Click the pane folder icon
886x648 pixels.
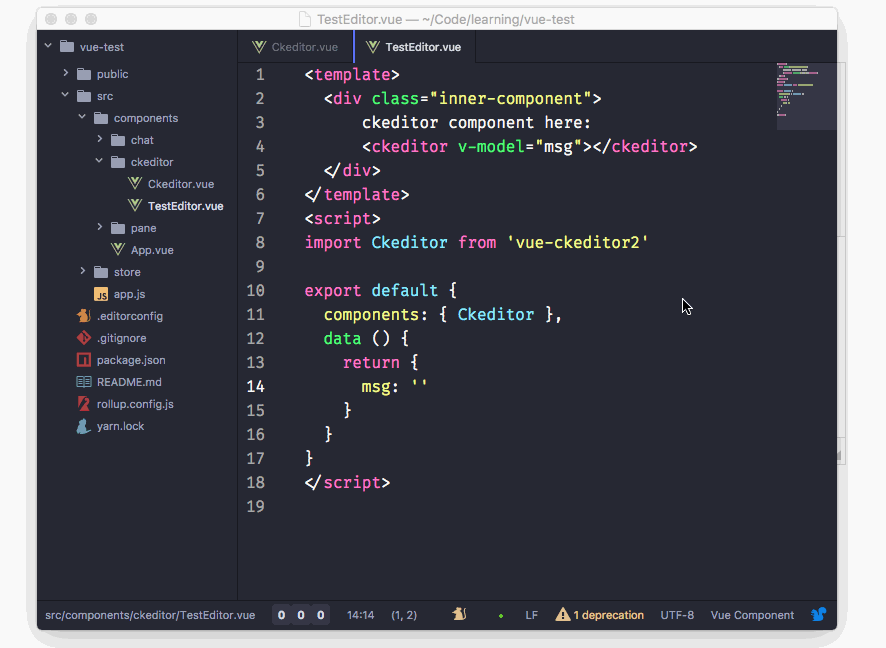point(118,228)
